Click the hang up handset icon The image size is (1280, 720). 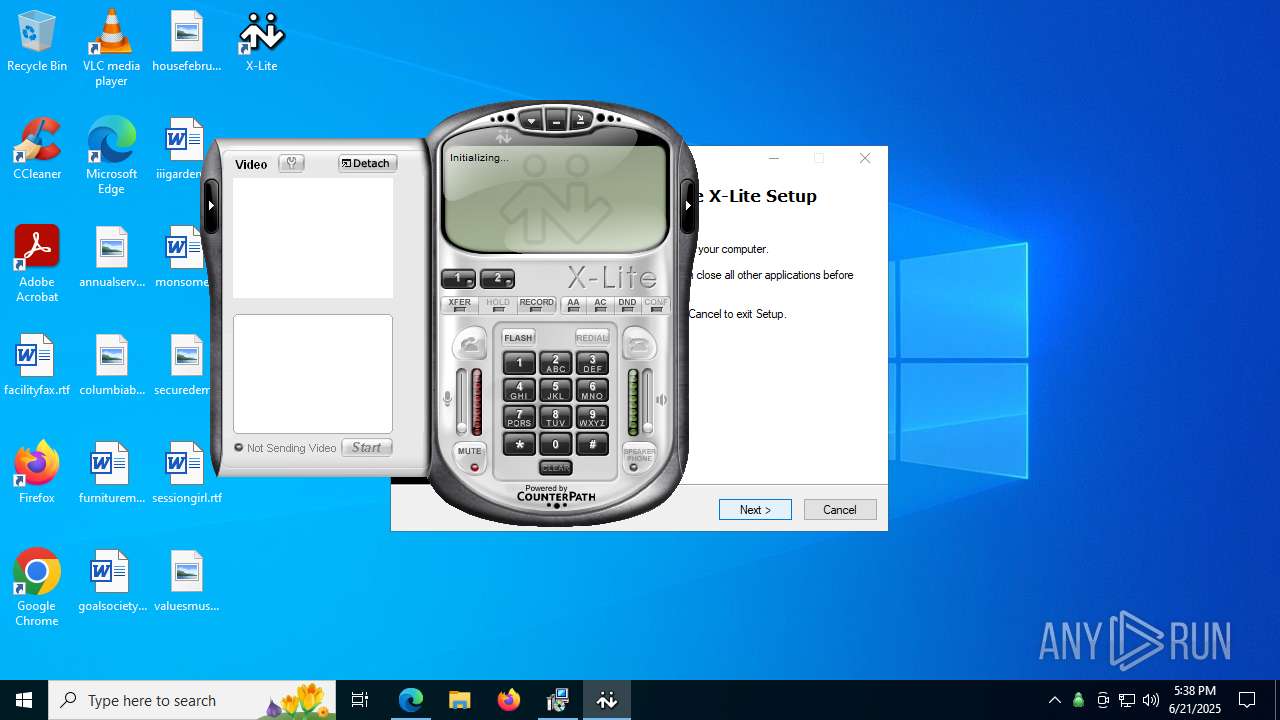pos(639,345)
